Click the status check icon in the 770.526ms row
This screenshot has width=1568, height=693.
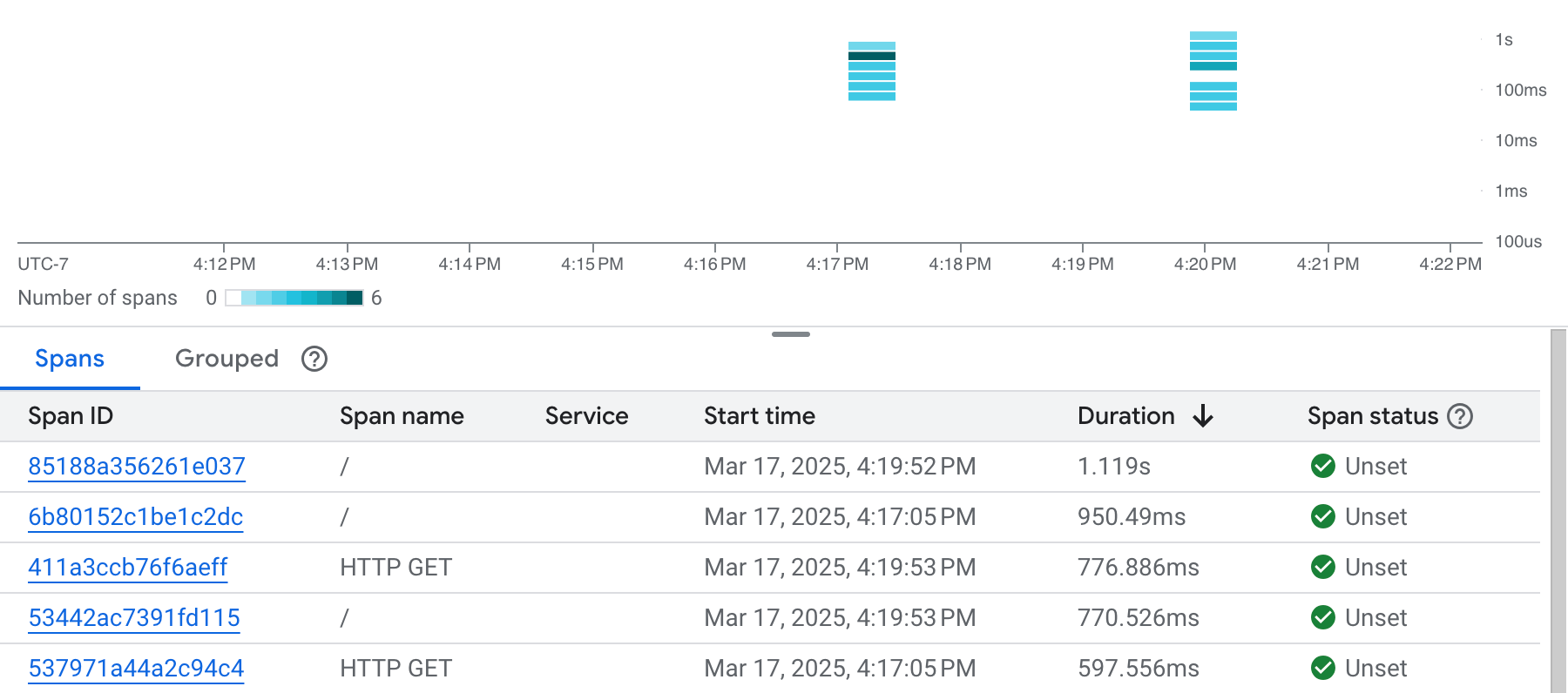1323,618
